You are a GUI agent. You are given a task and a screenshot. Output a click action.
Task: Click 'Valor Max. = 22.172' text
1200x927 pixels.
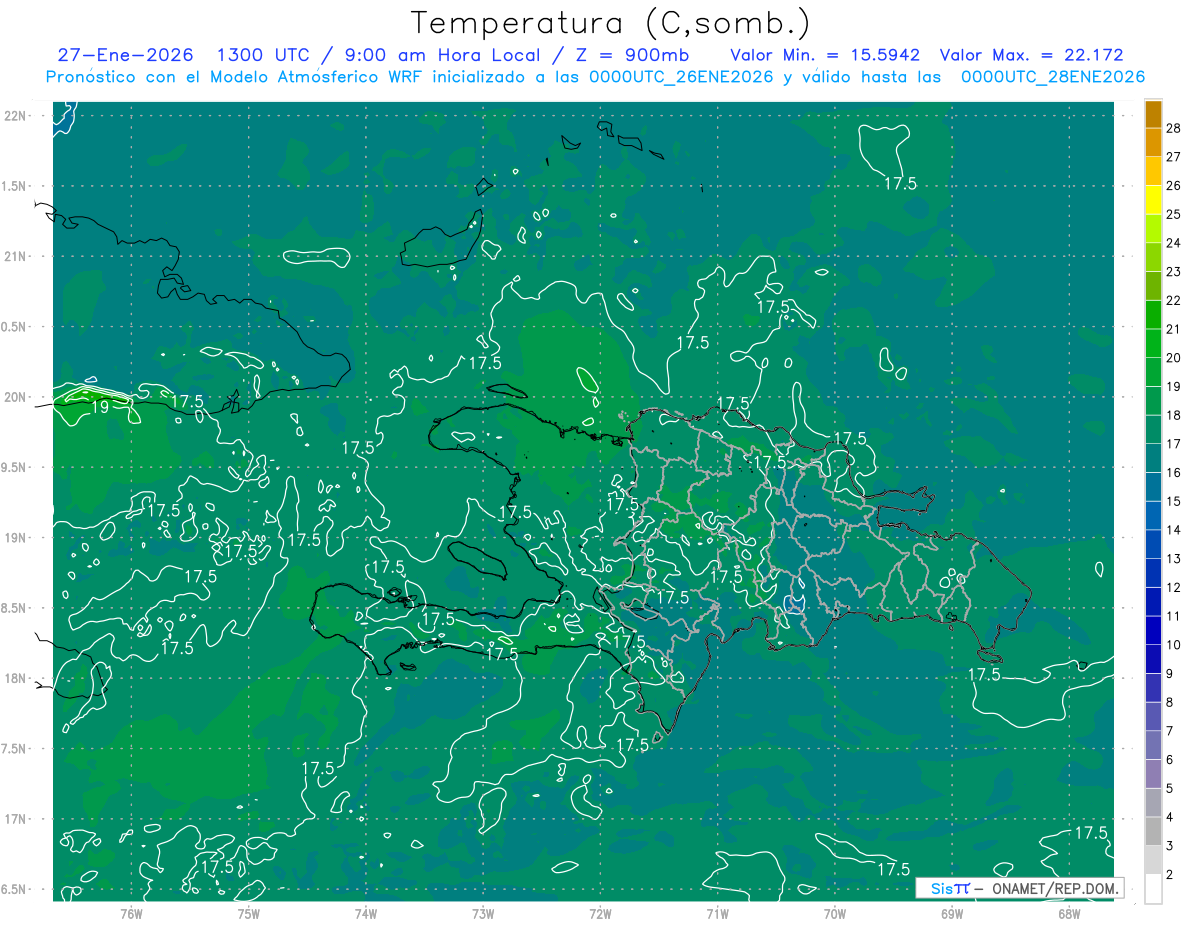tap(1033, 55)
